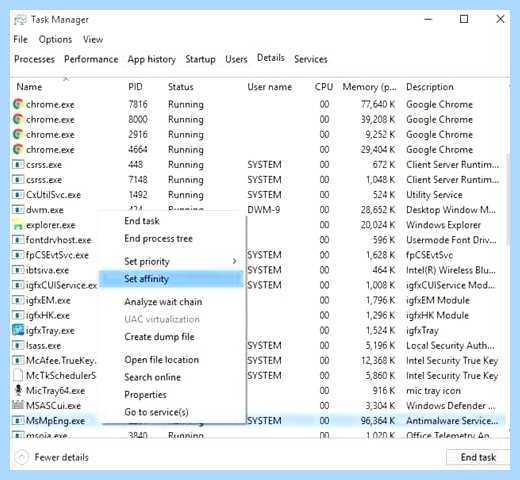Click the vertical scrollbar of process list
Viewport: 520px width, 480px height.
(x=508, y=200)
